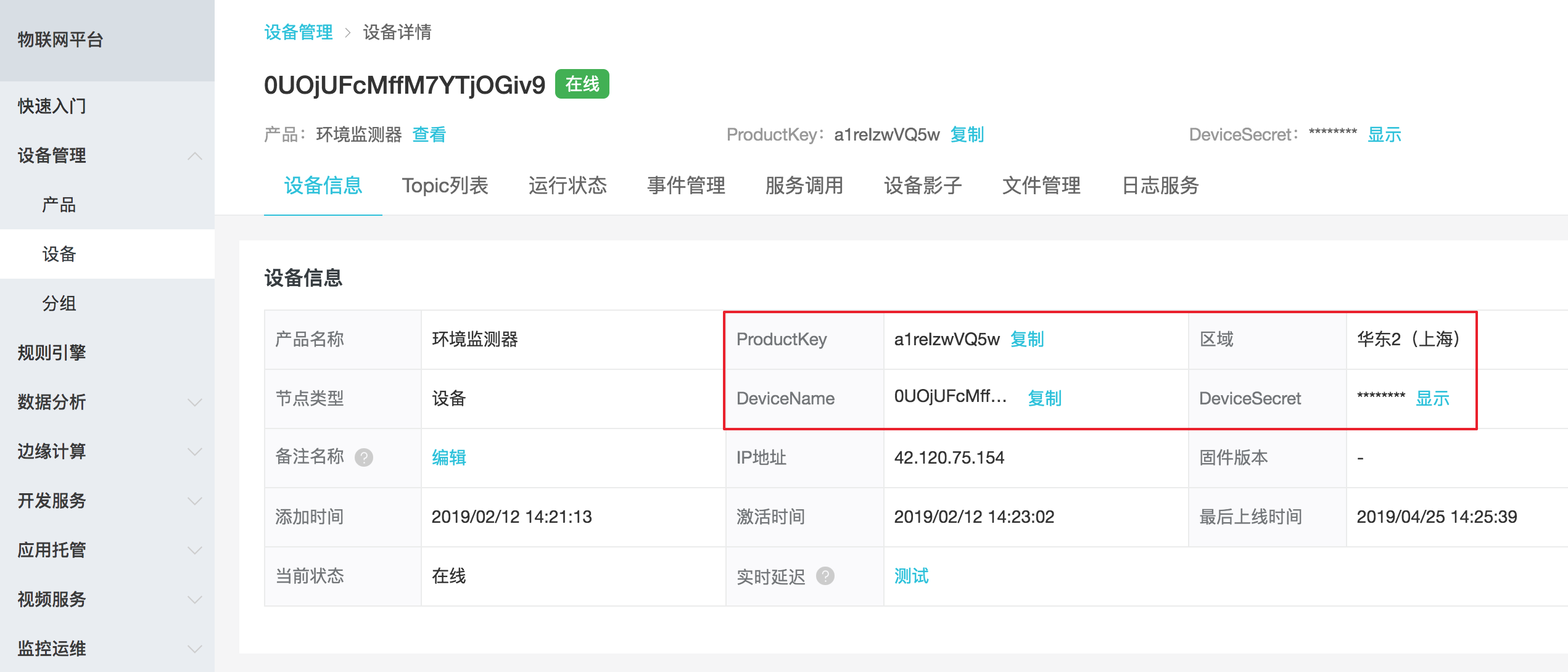Switch to the 服务调用 tab
The width and height of the screenshot is (1568, 672).
click(804, 186)
